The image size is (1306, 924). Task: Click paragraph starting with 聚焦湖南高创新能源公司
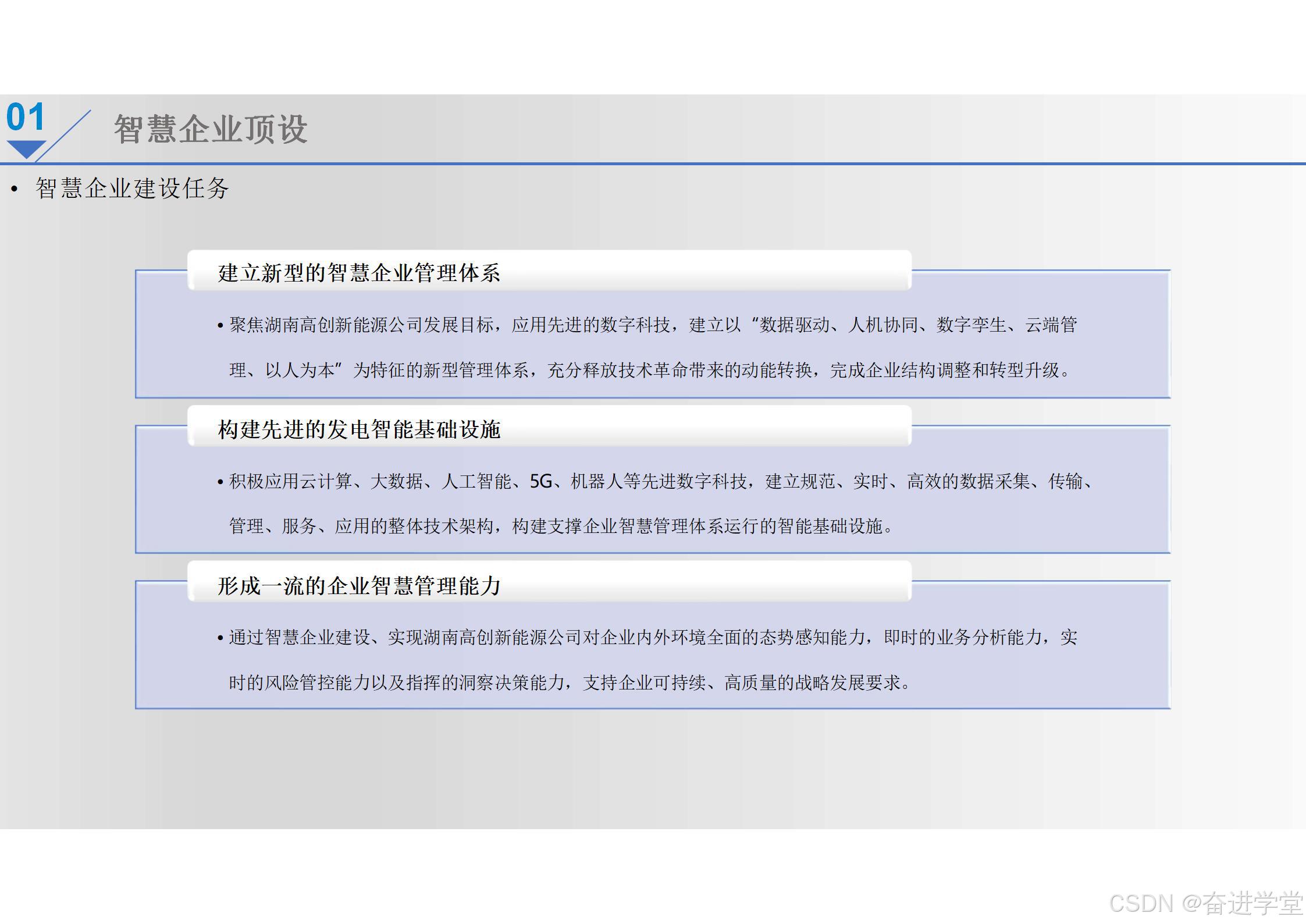[x=653, y=325]
